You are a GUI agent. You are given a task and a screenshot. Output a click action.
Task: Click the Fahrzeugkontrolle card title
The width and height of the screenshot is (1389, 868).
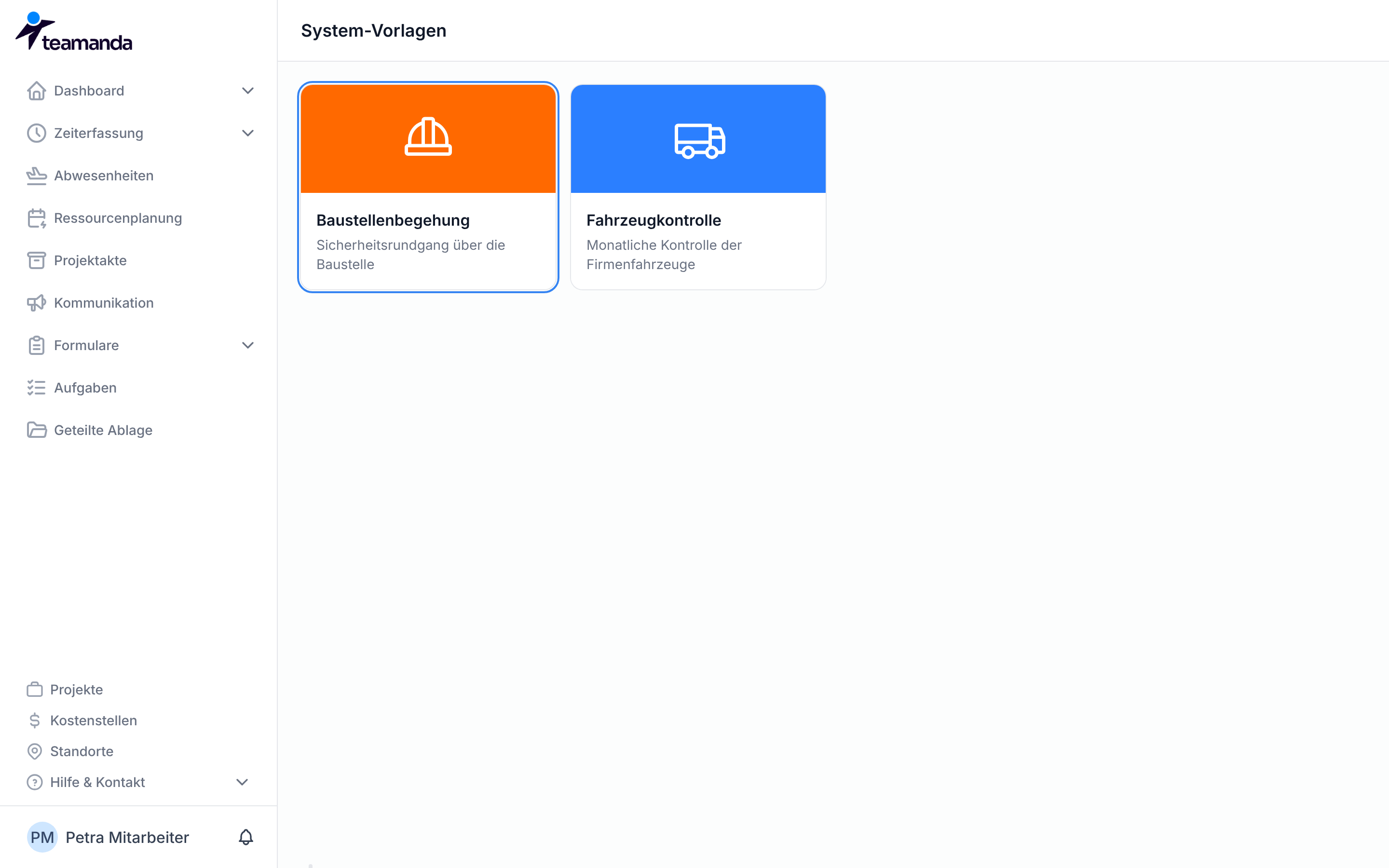(x=654, y=220)
